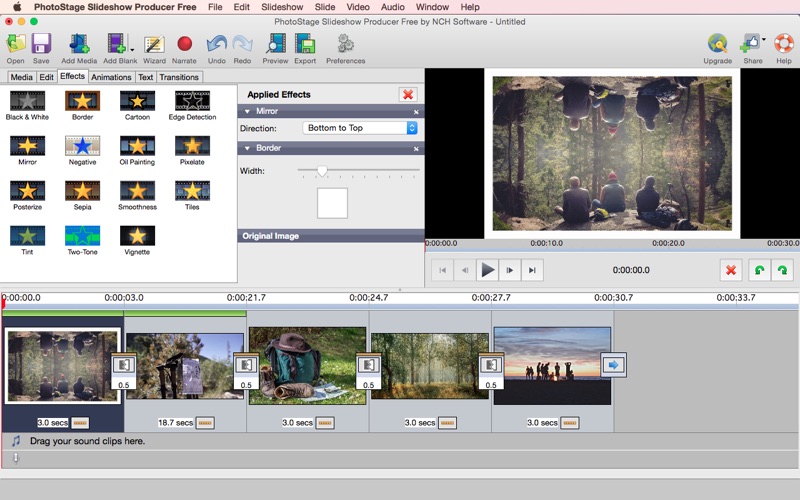800x500 pixels.
Task: Switch to the Text tab
Action: tap(145, 77)
